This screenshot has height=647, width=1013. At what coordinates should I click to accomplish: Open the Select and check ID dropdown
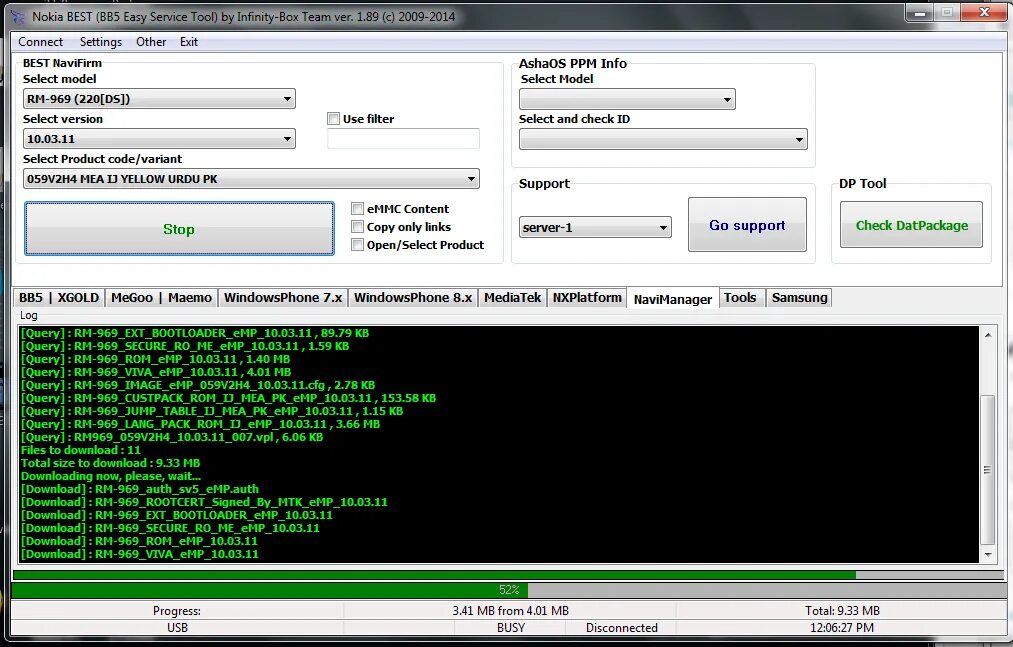coord(663,139)
